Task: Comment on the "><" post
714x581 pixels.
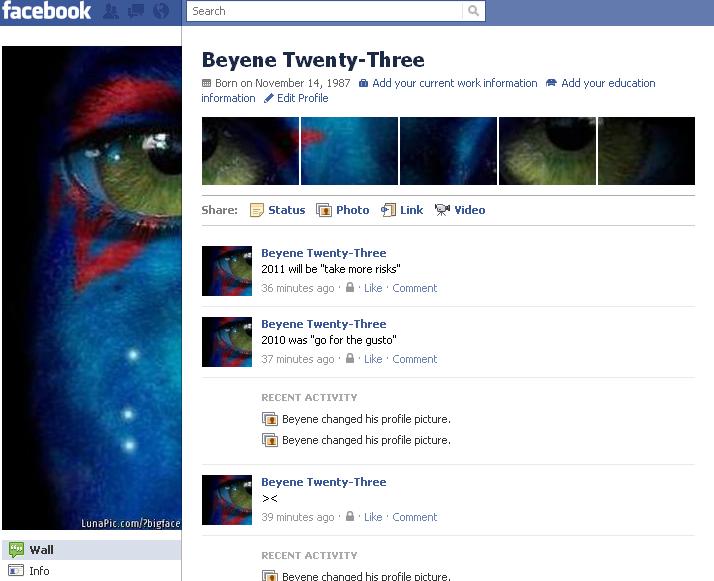Action: click(415, 517)
